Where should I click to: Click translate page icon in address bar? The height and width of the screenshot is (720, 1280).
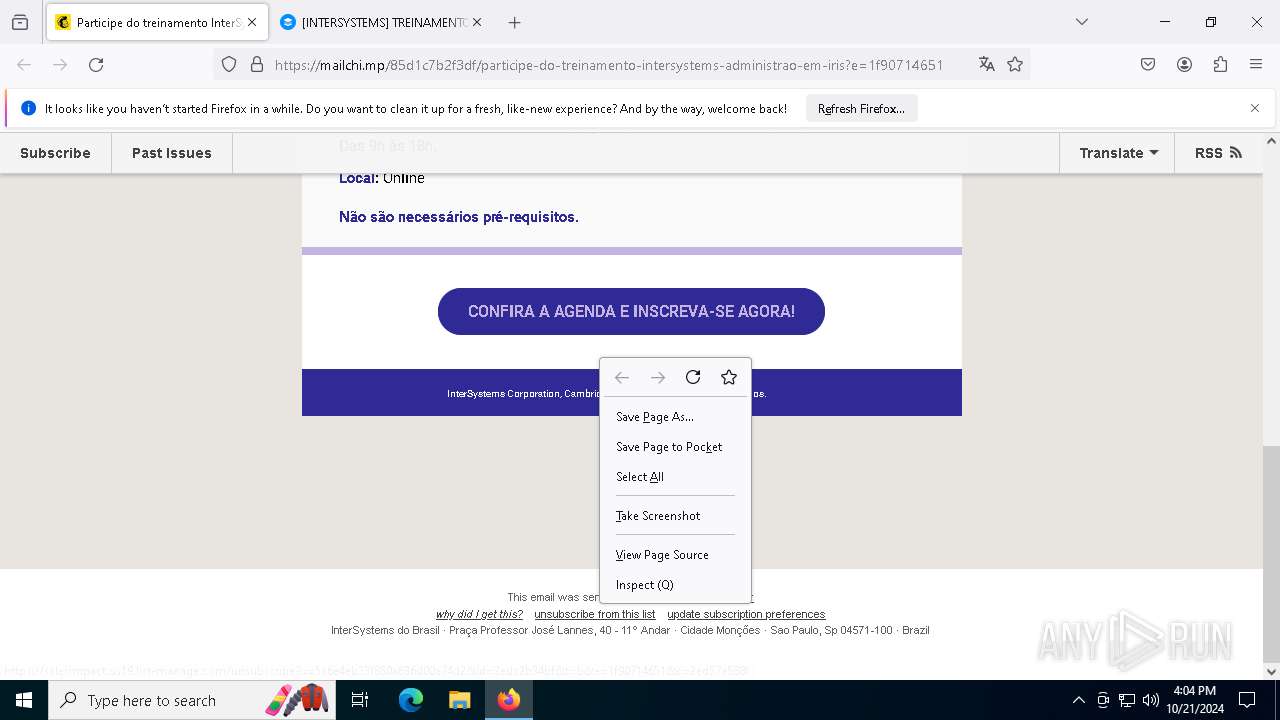click(987, 64)
